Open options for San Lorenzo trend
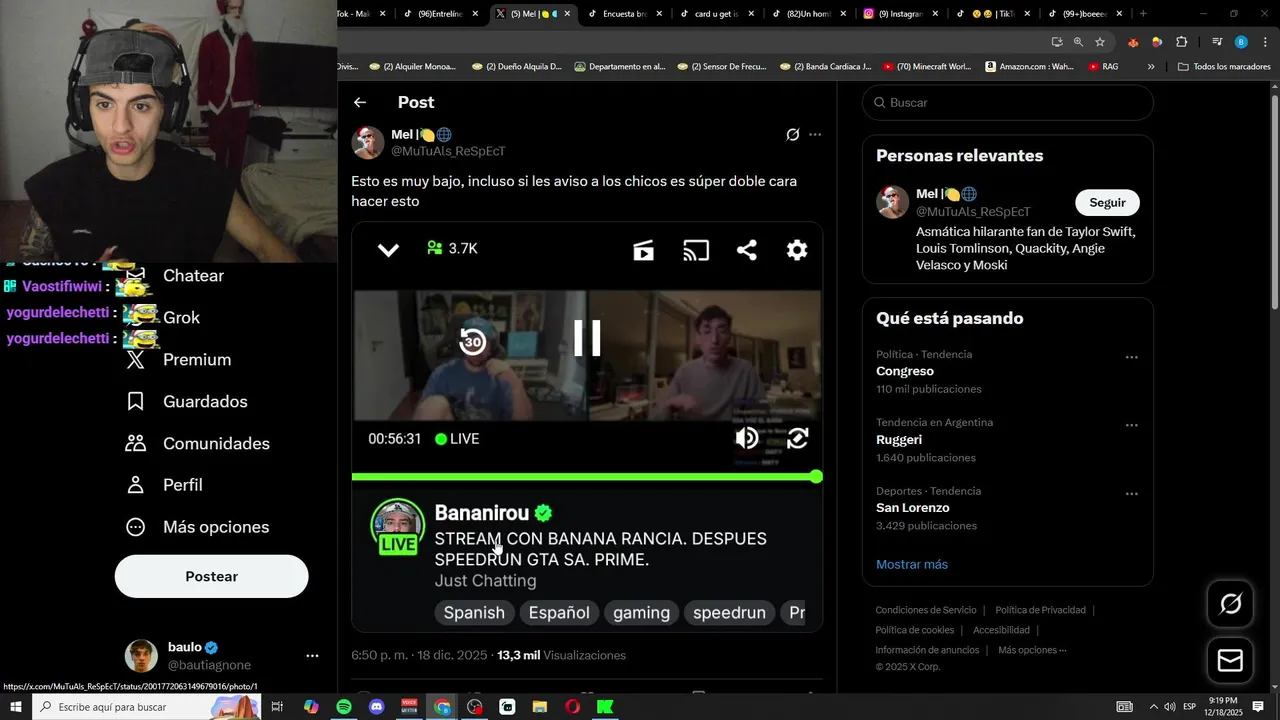Image resolution: width=1280 pixels, height=720 pixels. click(1132, 494)
